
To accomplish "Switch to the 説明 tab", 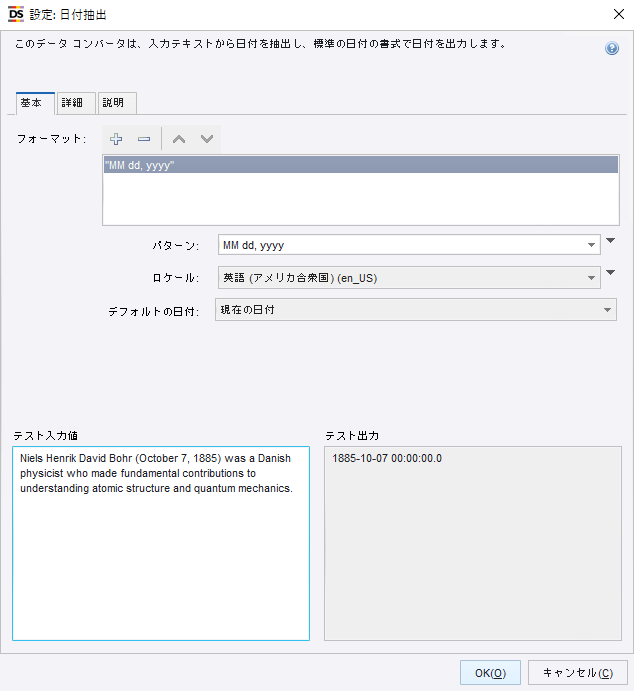I will pos(116,103).
